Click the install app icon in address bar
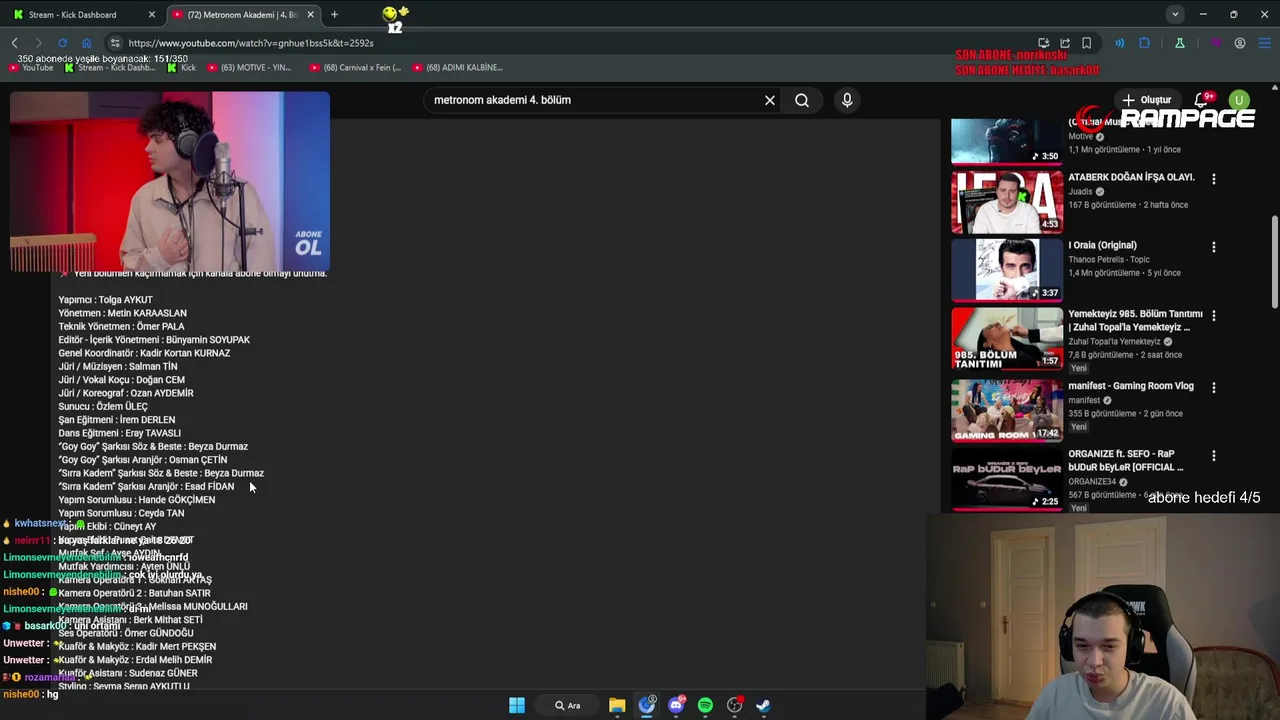The height and width of the screenshot is (720, 1280). [1043, 43]
